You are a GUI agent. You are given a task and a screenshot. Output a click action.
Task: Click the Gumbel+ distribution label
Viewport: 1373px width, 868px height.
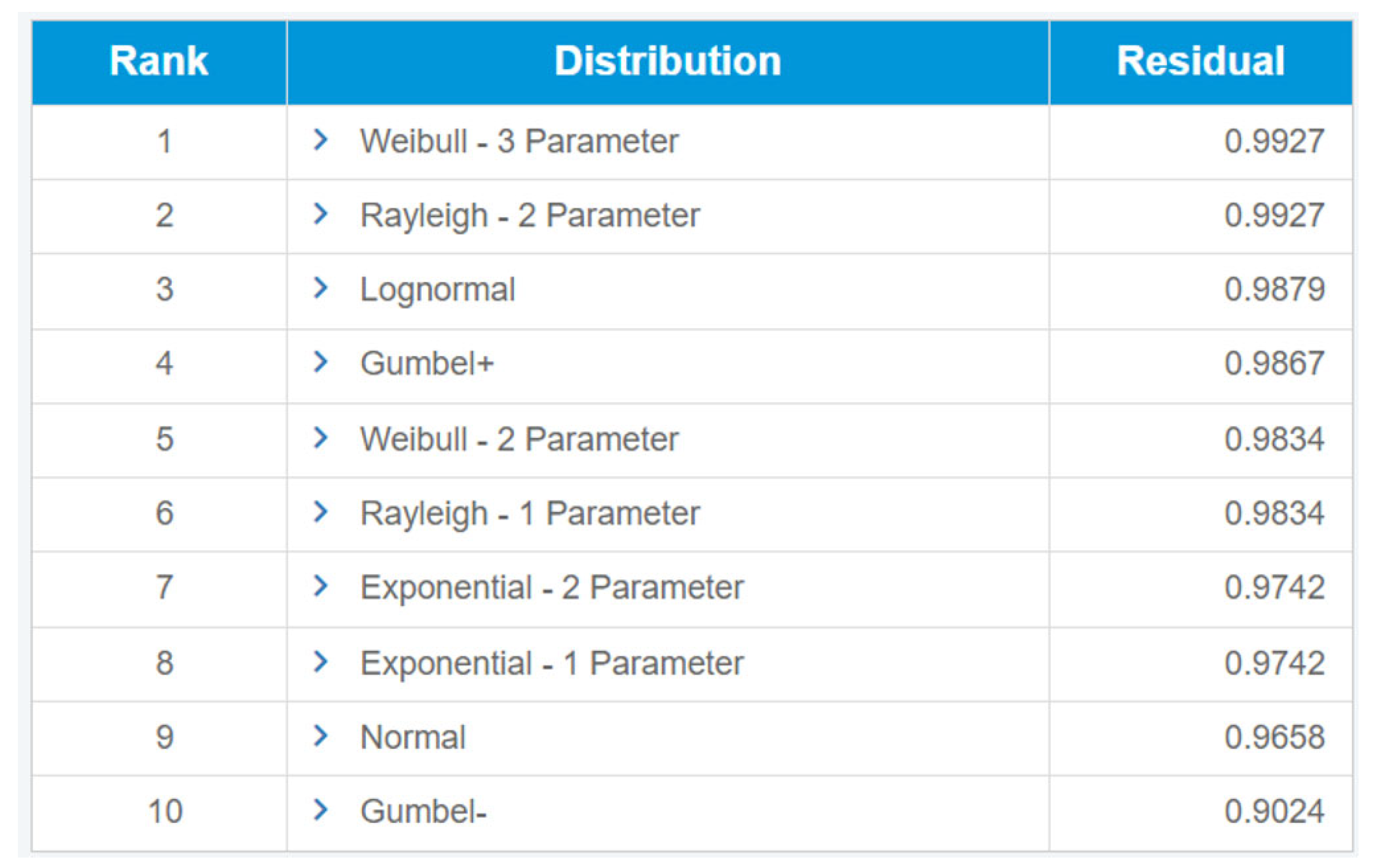(x=427, y=363)
